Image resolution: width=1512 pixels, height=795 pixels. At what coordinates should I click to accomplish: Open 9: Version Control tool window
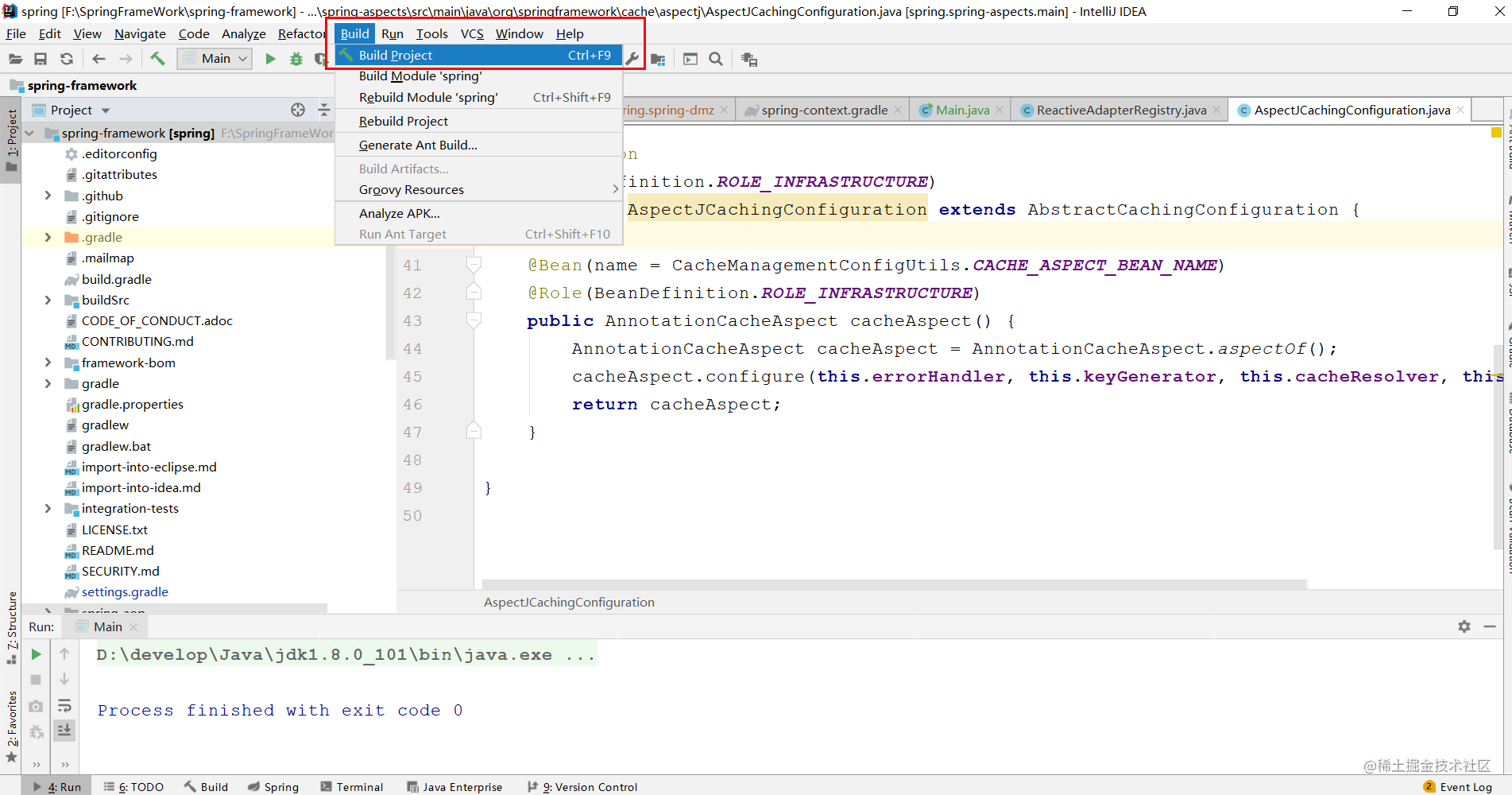tap(583, 787)
